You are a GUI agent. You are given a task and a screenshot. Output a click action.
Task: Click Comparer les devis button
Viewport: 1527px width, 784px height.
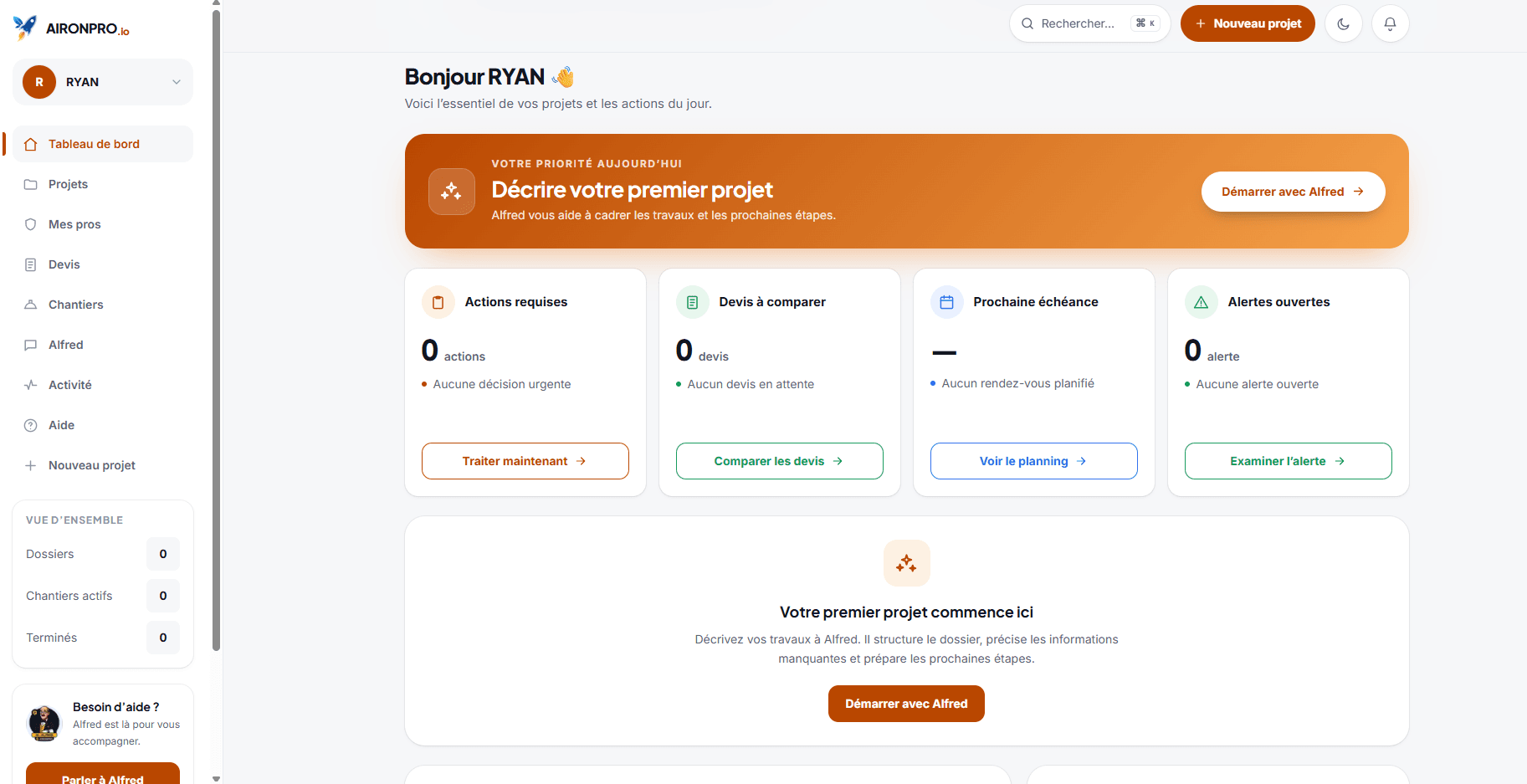[x=780, y=461]
